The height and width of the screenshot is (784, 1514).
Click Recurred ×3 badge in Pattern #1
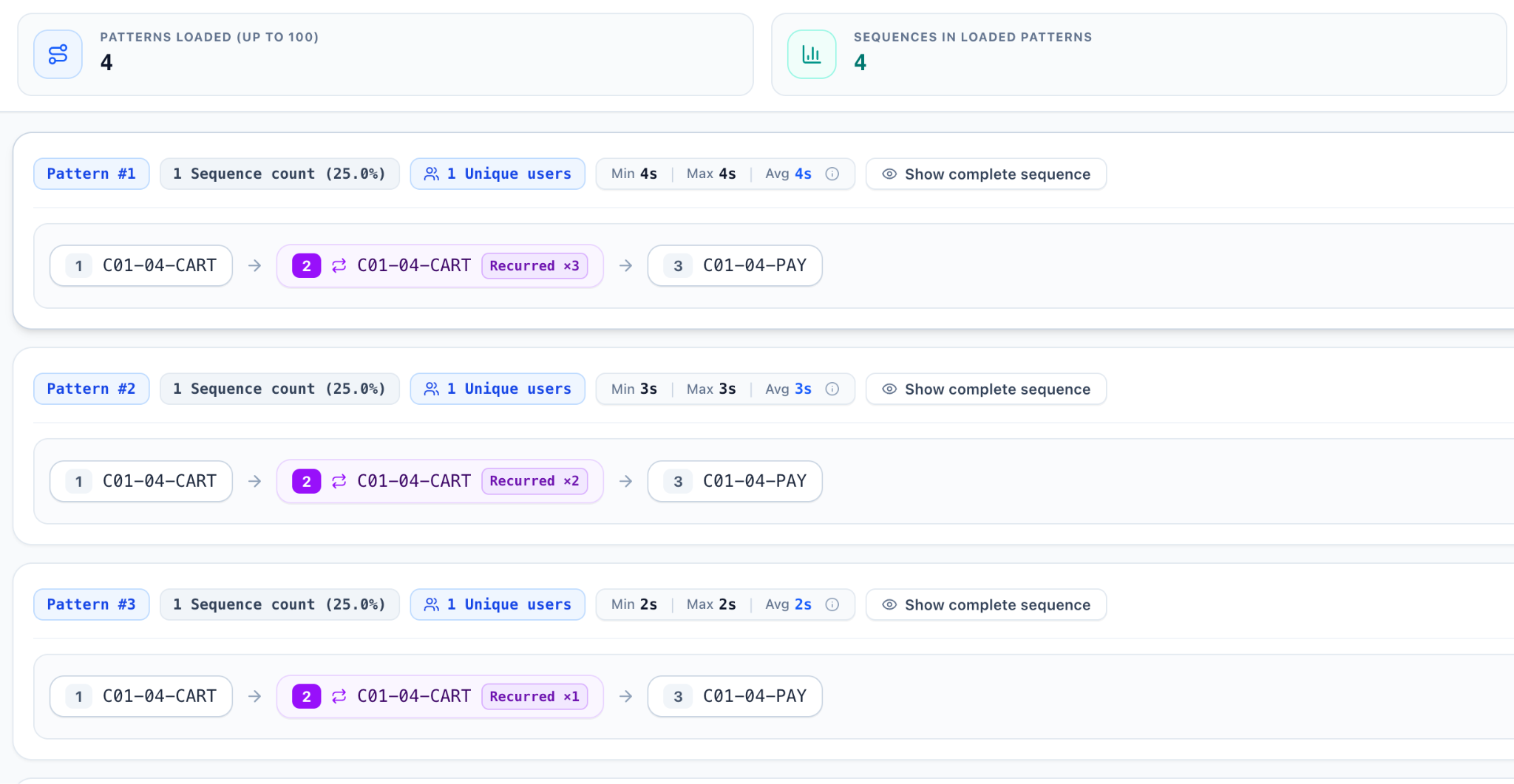pos(534,265)
